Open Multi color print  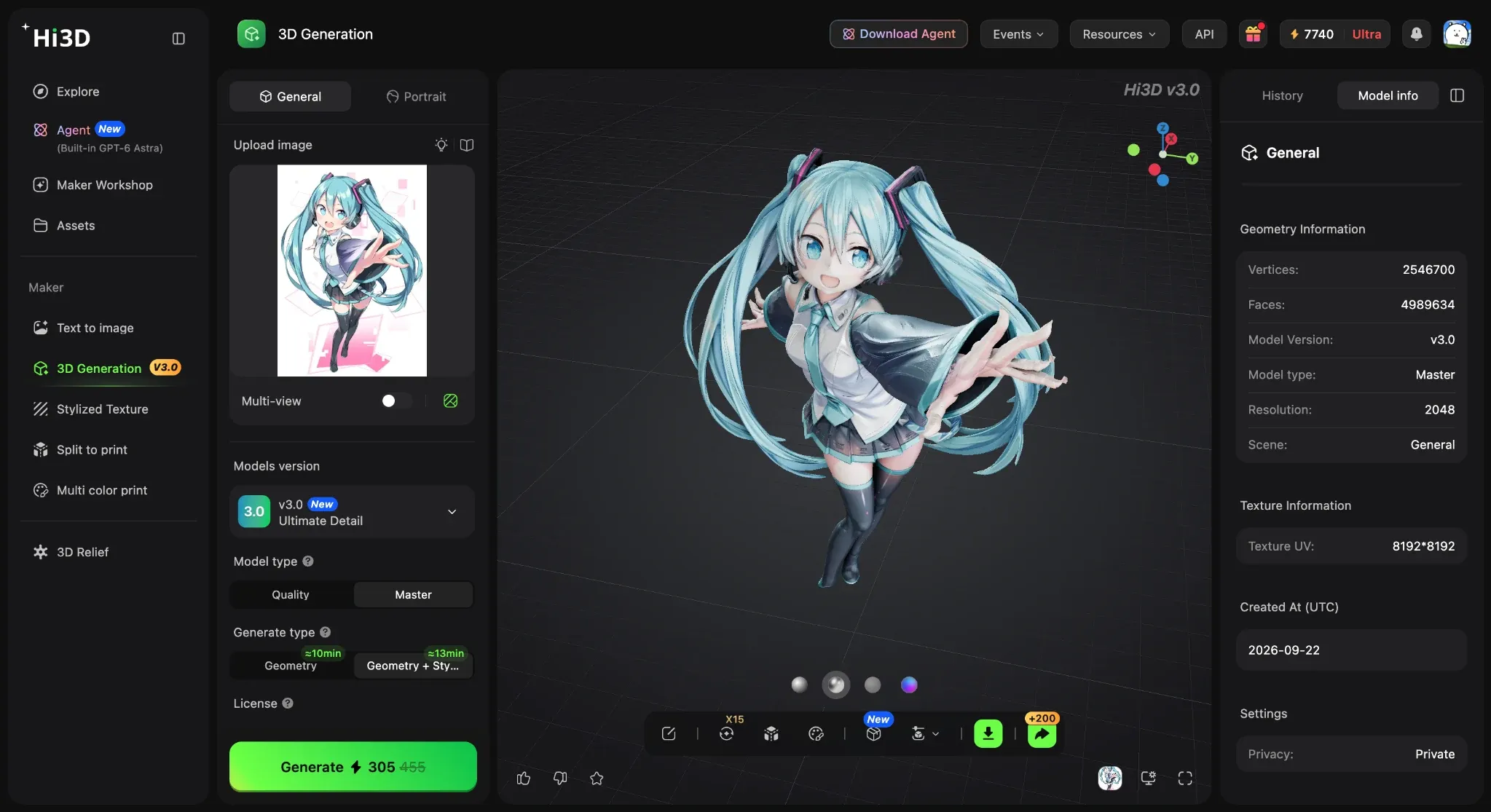90,491
